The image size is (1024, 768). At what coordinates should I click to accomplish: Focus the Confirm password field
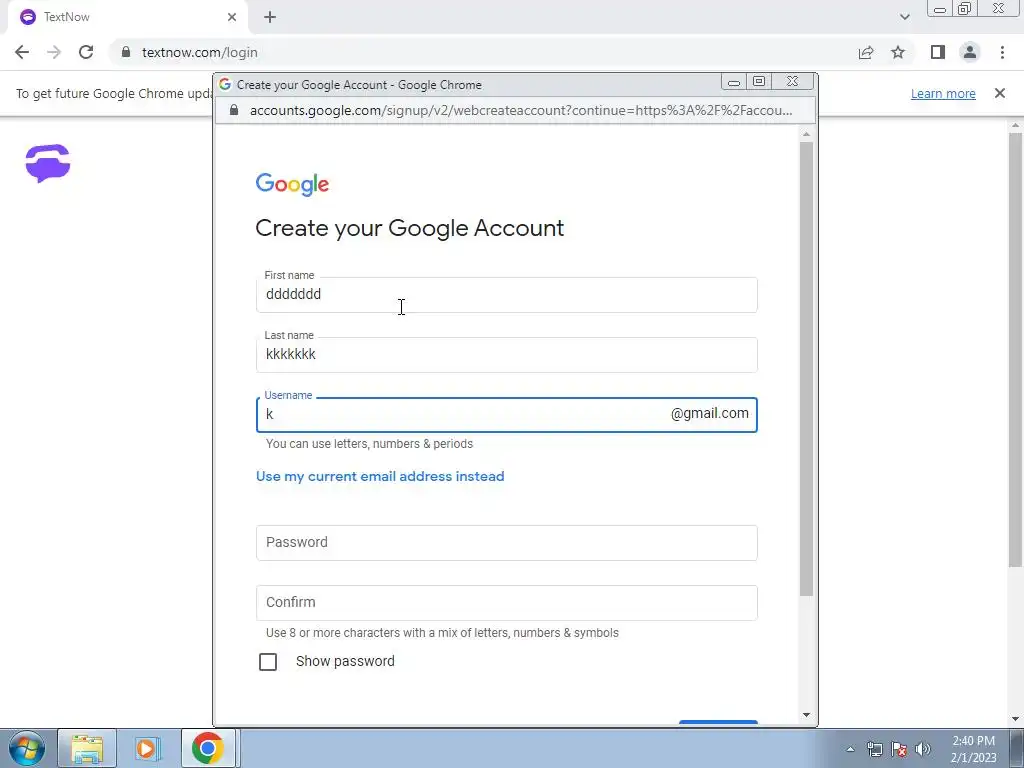(x=507, y=603)
